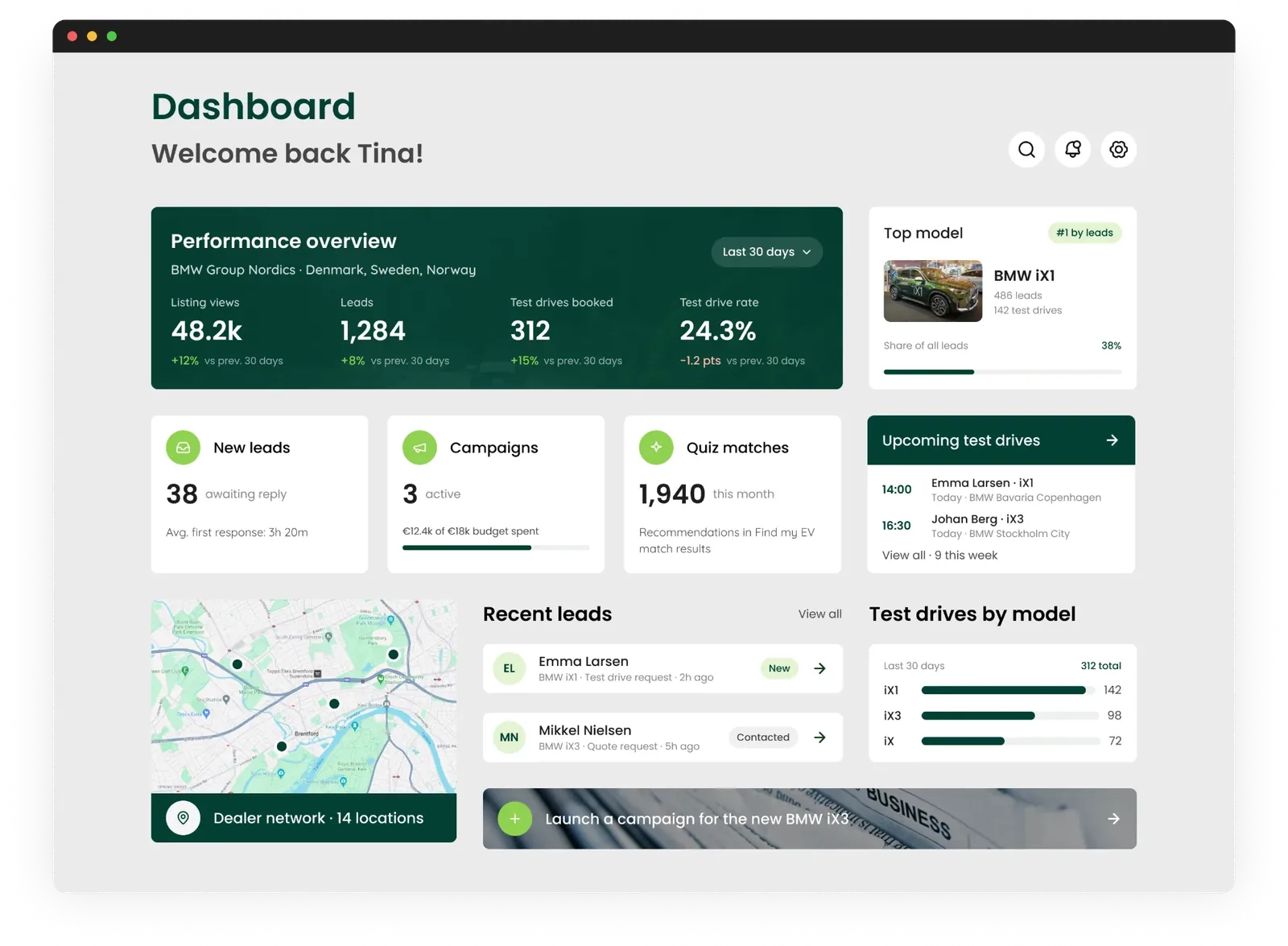Click the Quiz matches card title

point(737,448)
